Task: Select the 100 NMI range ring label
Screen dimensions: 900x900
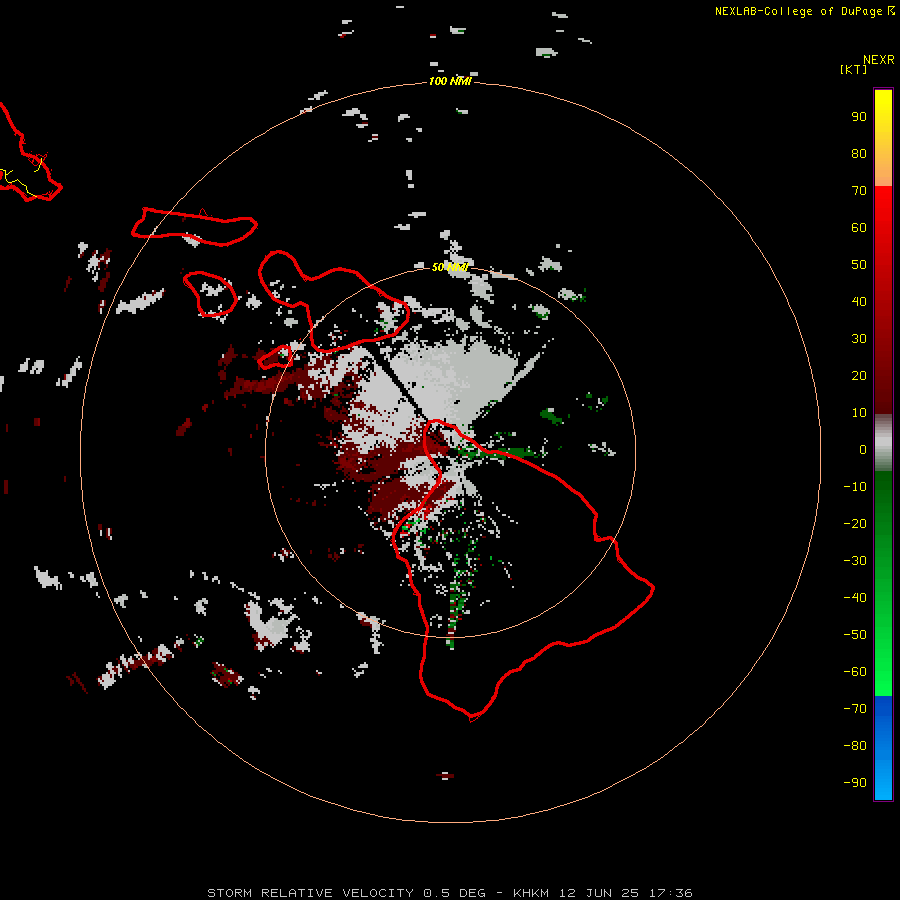Action: coord(450,82)
